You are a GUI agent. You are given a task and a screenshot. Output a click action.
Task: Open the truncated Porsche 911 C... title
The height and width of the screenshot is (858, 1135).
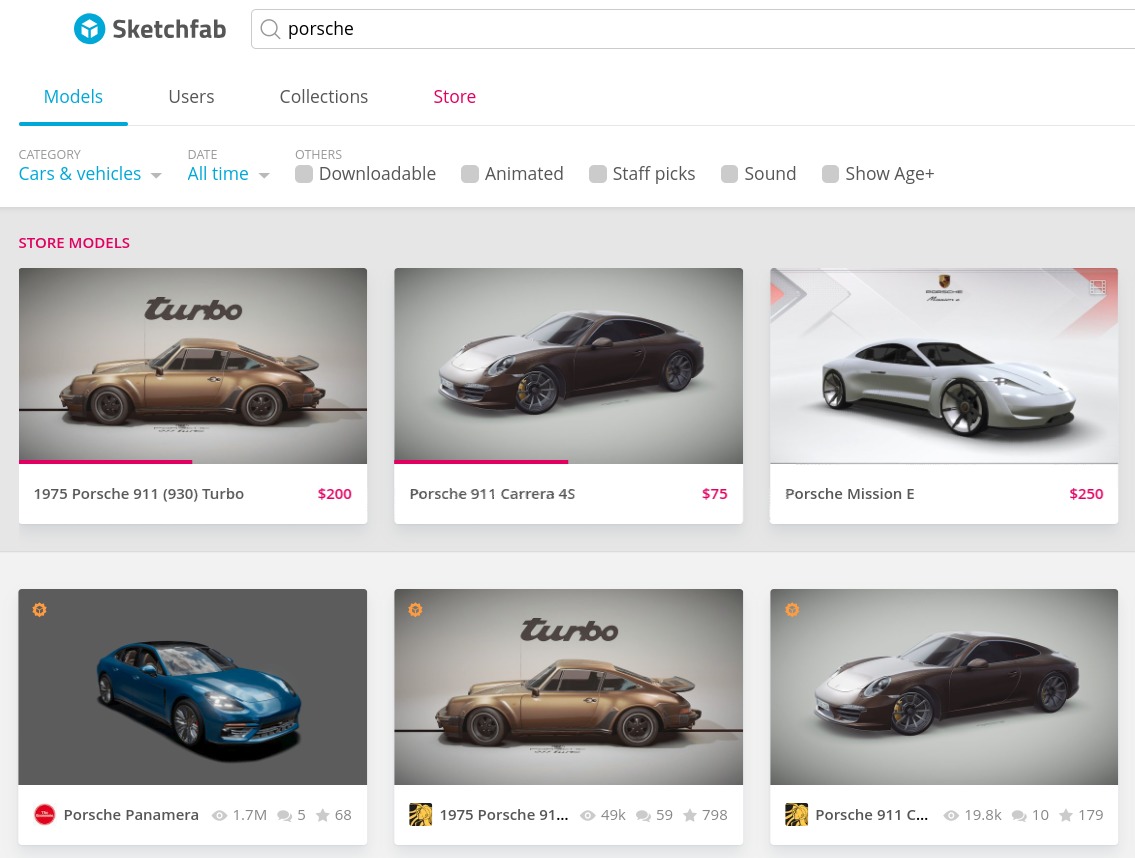[872, 815]
